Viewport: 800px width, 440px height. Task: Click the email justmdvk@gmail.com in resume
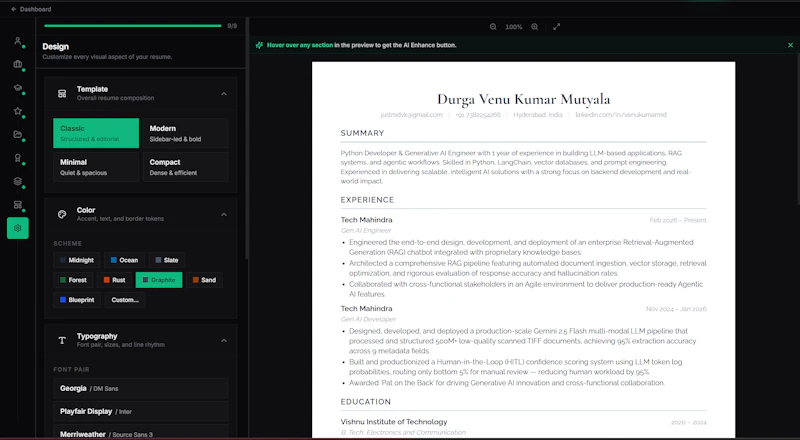(x=411, y=115)
